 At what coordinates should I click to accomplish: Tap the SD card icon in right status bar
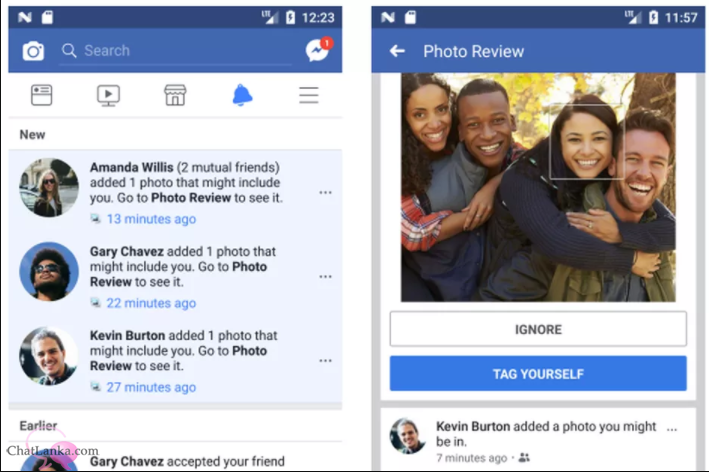click(410, 18)
